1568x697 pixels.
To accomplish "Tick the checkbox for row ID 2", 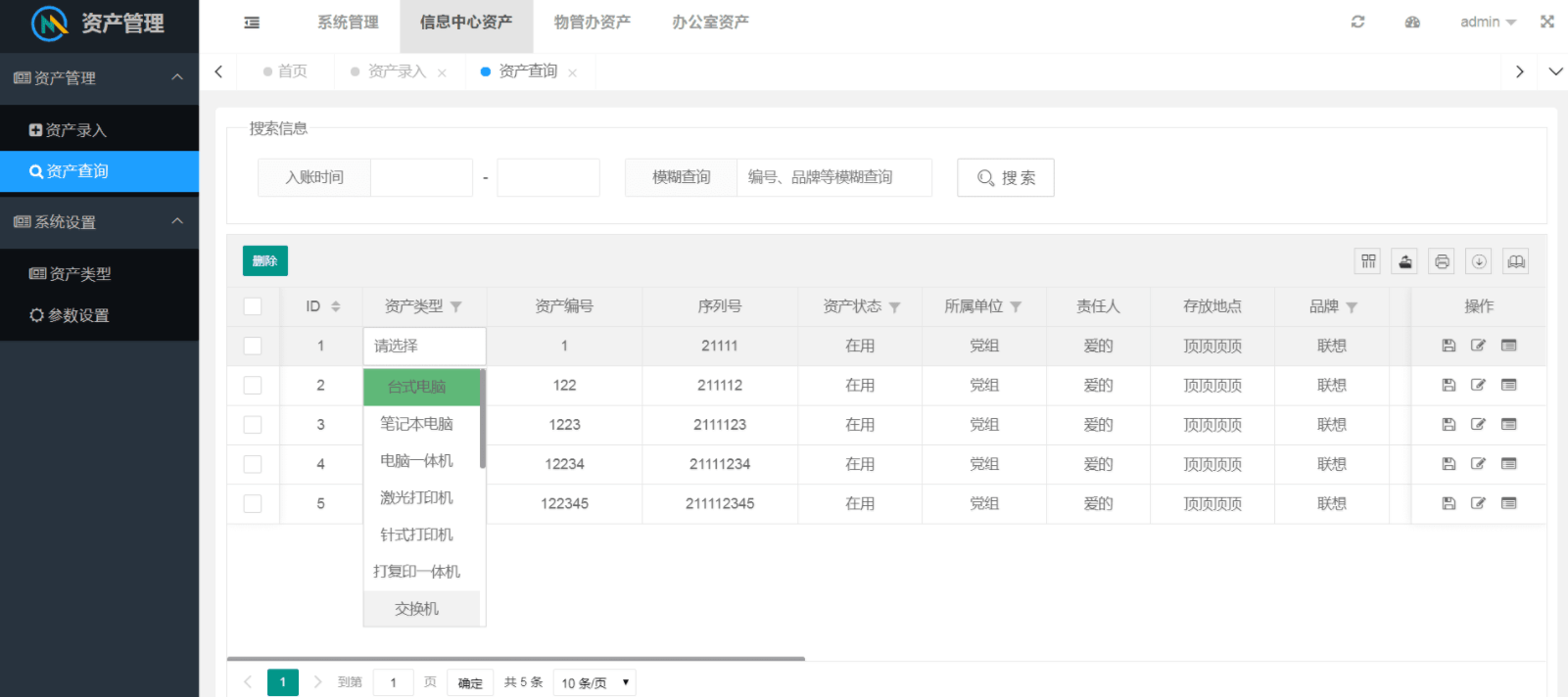I will [x=253, y=386].
